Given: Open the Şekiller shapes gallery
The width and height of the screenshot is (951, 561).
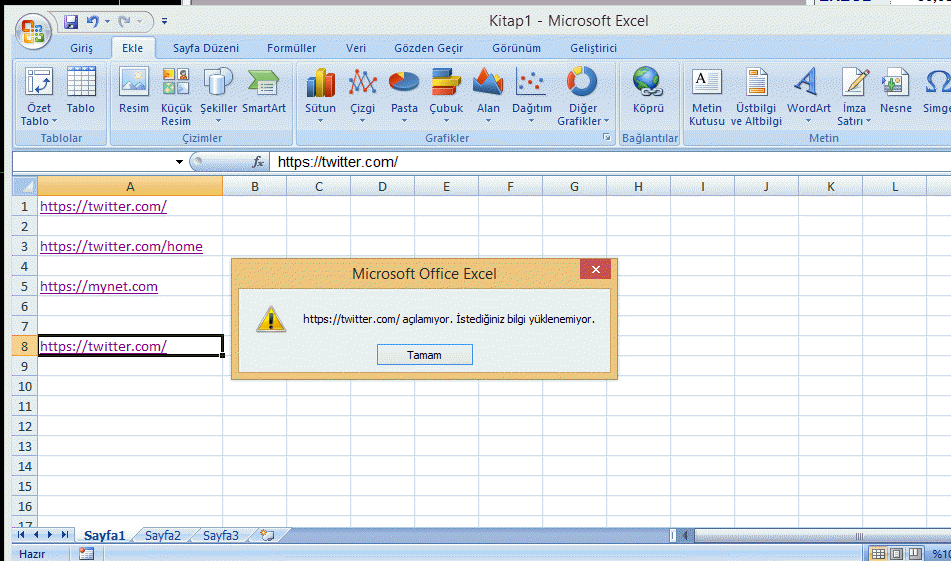Looking at the screenshot, I should pyautogui.click(x=218, y=96).
